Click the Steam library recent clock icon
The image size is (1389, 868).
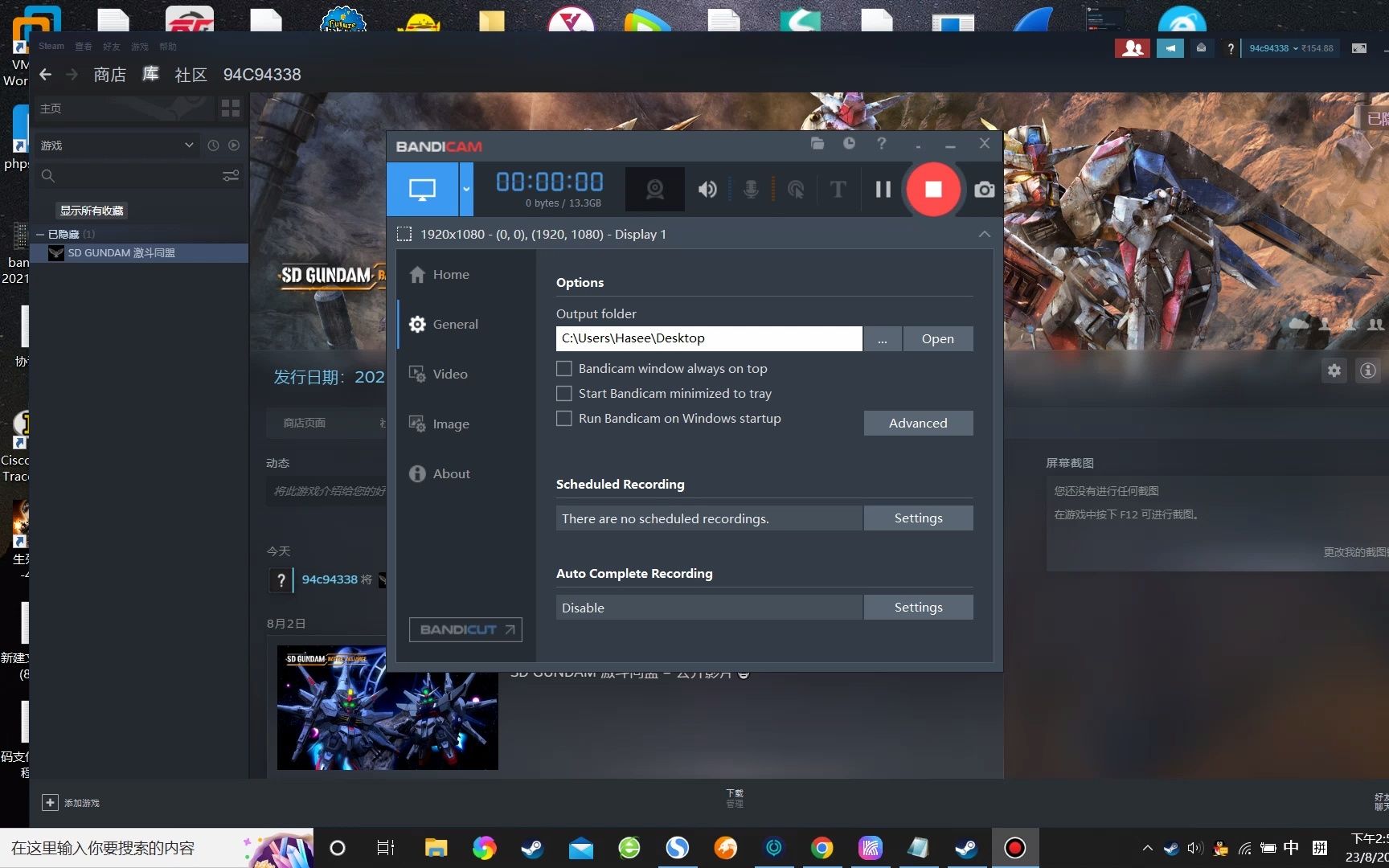click(x=213, y=145)
